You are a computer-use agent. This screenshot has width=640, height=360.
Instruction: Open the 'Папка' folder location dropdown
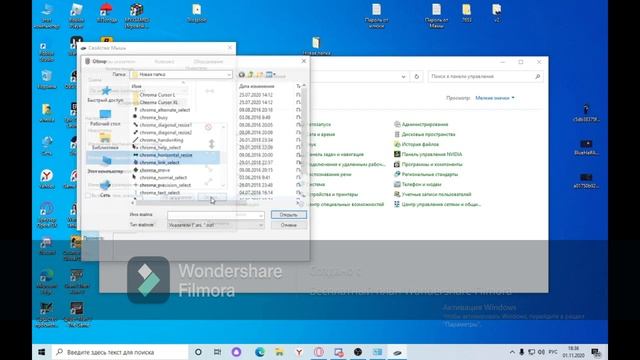(x=181, y=75)
